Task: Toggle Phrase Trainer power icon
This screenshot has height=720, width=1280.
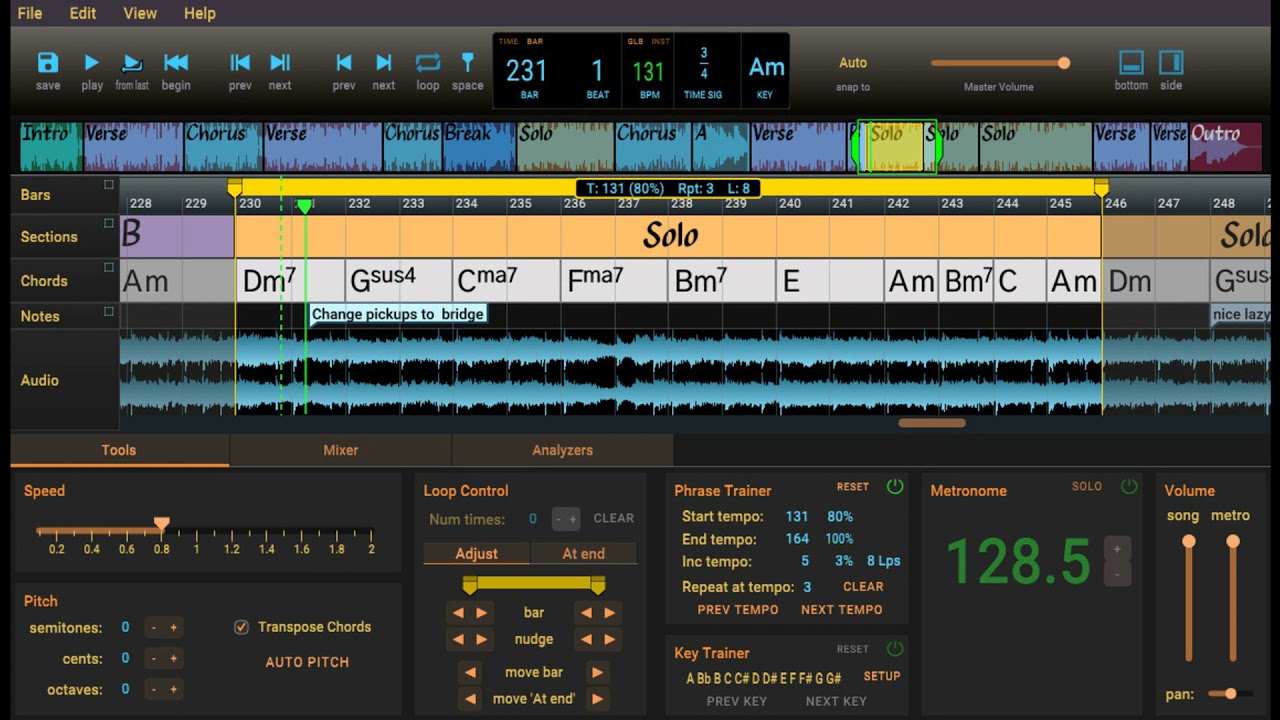Action: [895, 487]
